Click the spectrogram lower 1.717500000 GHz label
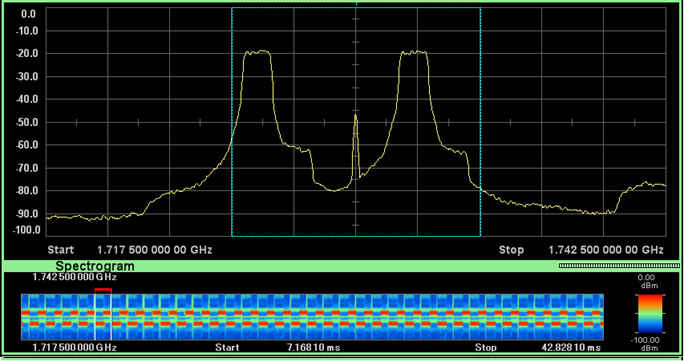Viewport: 684px width, 361px height. point(75,347)
